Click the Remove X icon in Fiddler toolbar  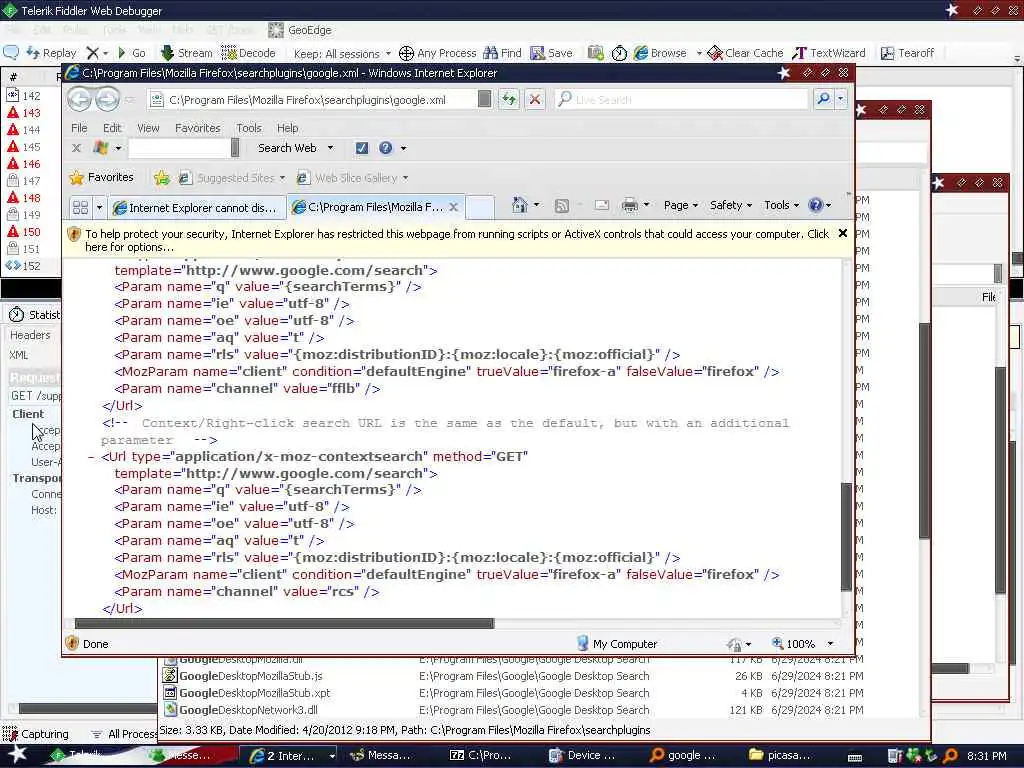click(x=93, y=53)
